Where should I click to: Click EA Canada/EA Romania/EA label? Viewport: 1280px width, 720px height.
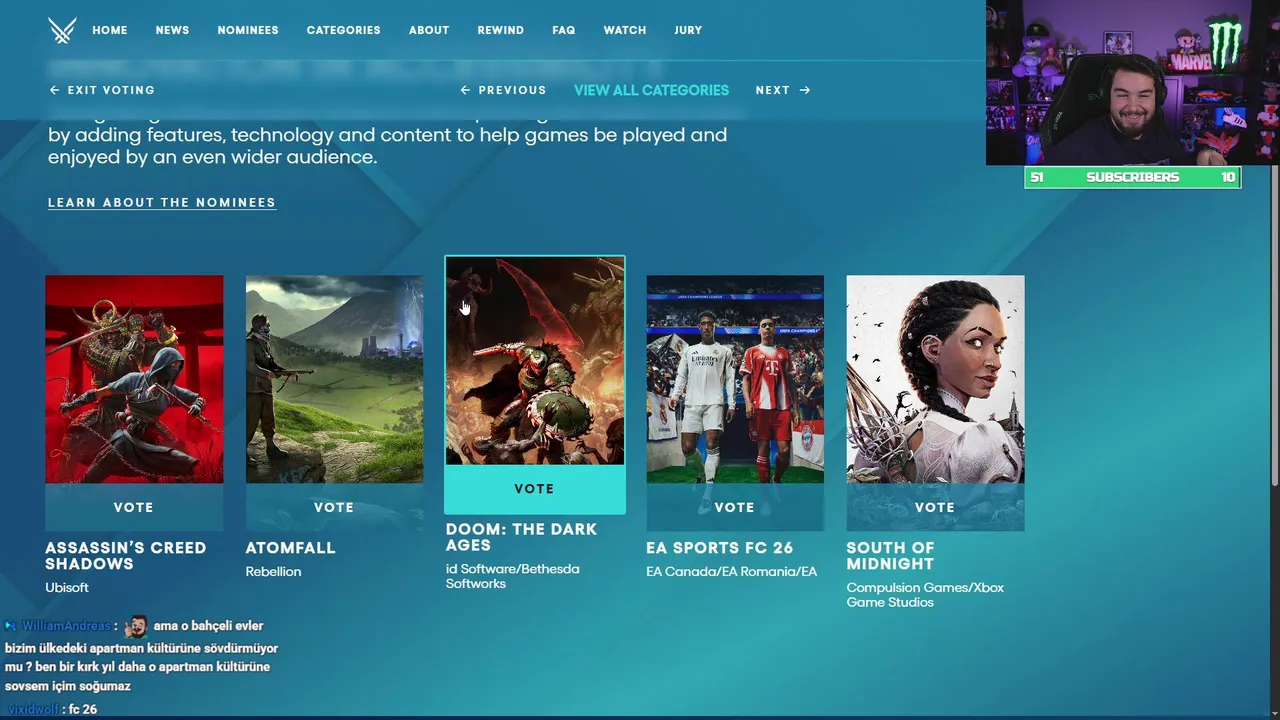click(731, 572)
